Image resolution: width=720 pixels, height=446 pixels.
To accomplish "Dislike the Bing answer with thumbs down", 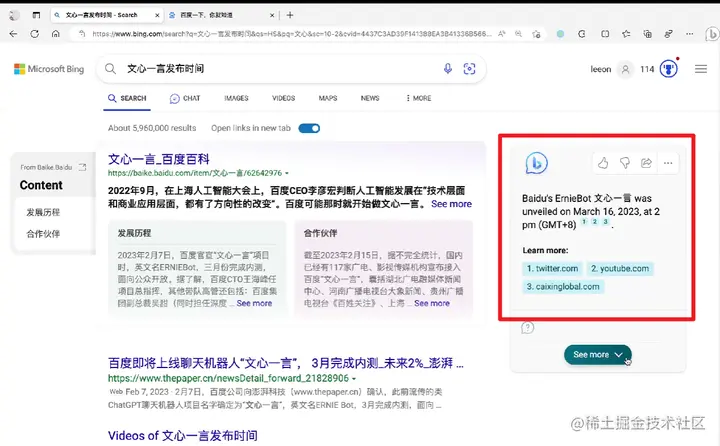I will (x=625, y=163).
